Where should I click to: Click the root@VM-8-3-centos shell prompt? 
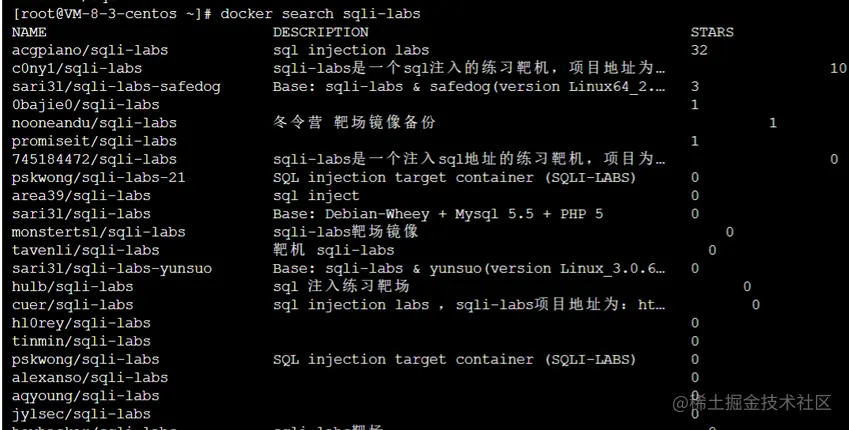[x=97, y=14]
